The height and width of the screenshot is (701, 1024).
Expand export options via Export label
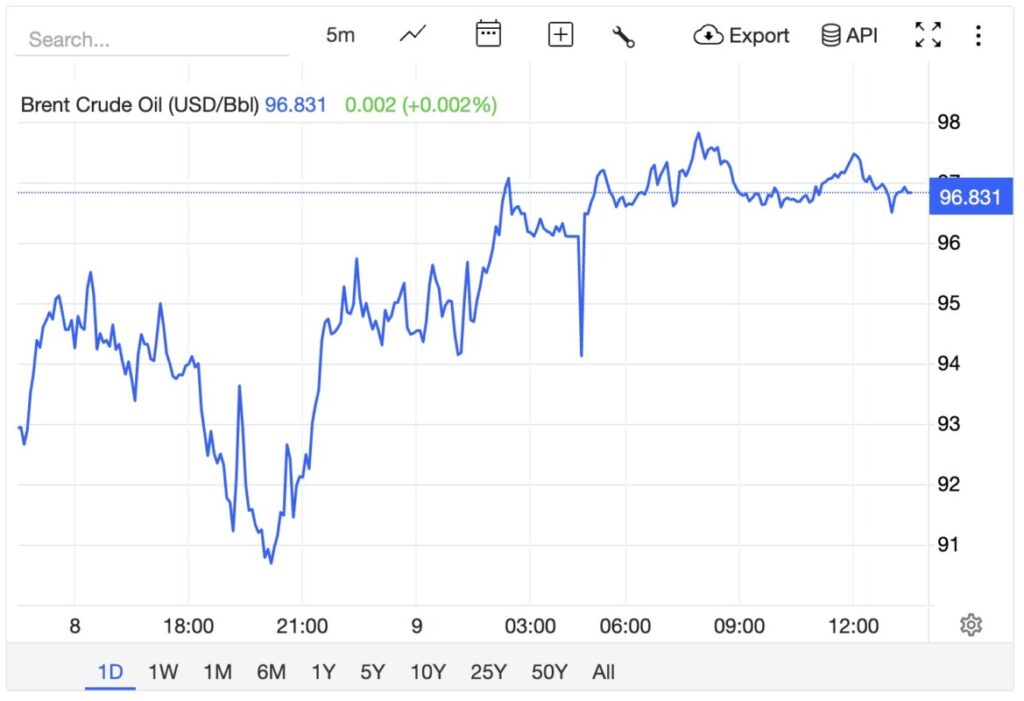click(759, 35)
